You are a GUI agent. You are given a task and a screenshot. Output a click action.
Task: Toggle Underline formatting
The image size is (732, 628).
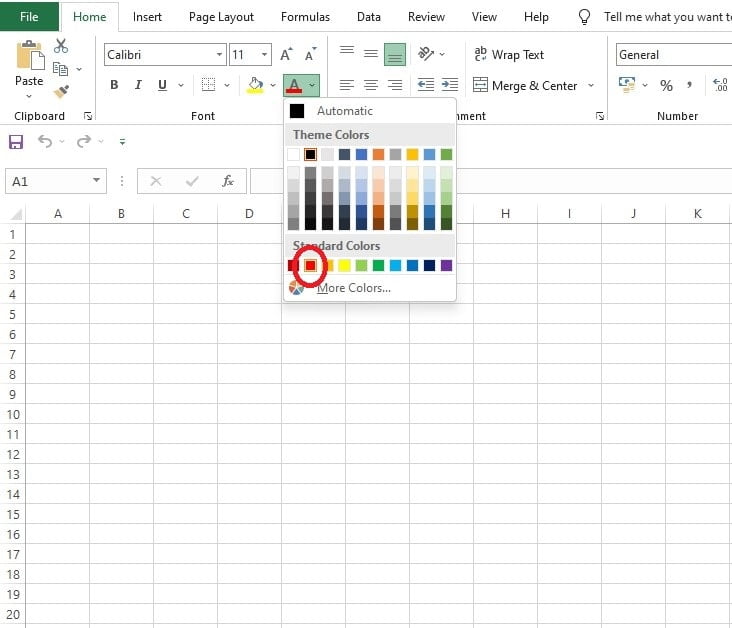162,85
